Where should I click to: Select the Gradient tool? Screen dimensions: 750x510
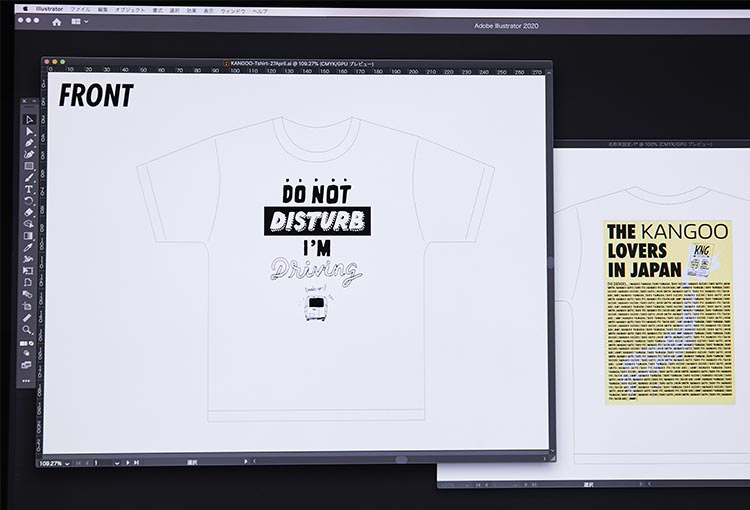(29, 235)
